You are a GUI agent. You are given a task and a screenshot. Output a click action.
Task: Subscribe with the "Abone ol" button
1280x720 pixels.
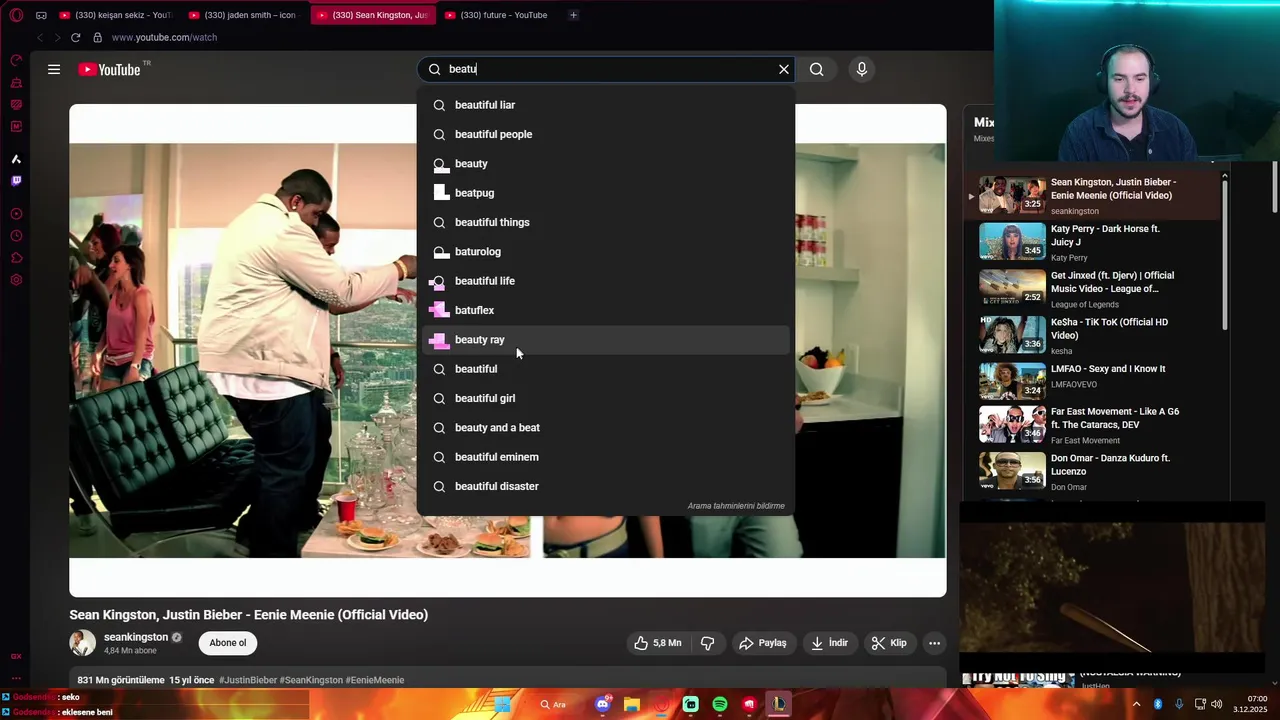228,643
